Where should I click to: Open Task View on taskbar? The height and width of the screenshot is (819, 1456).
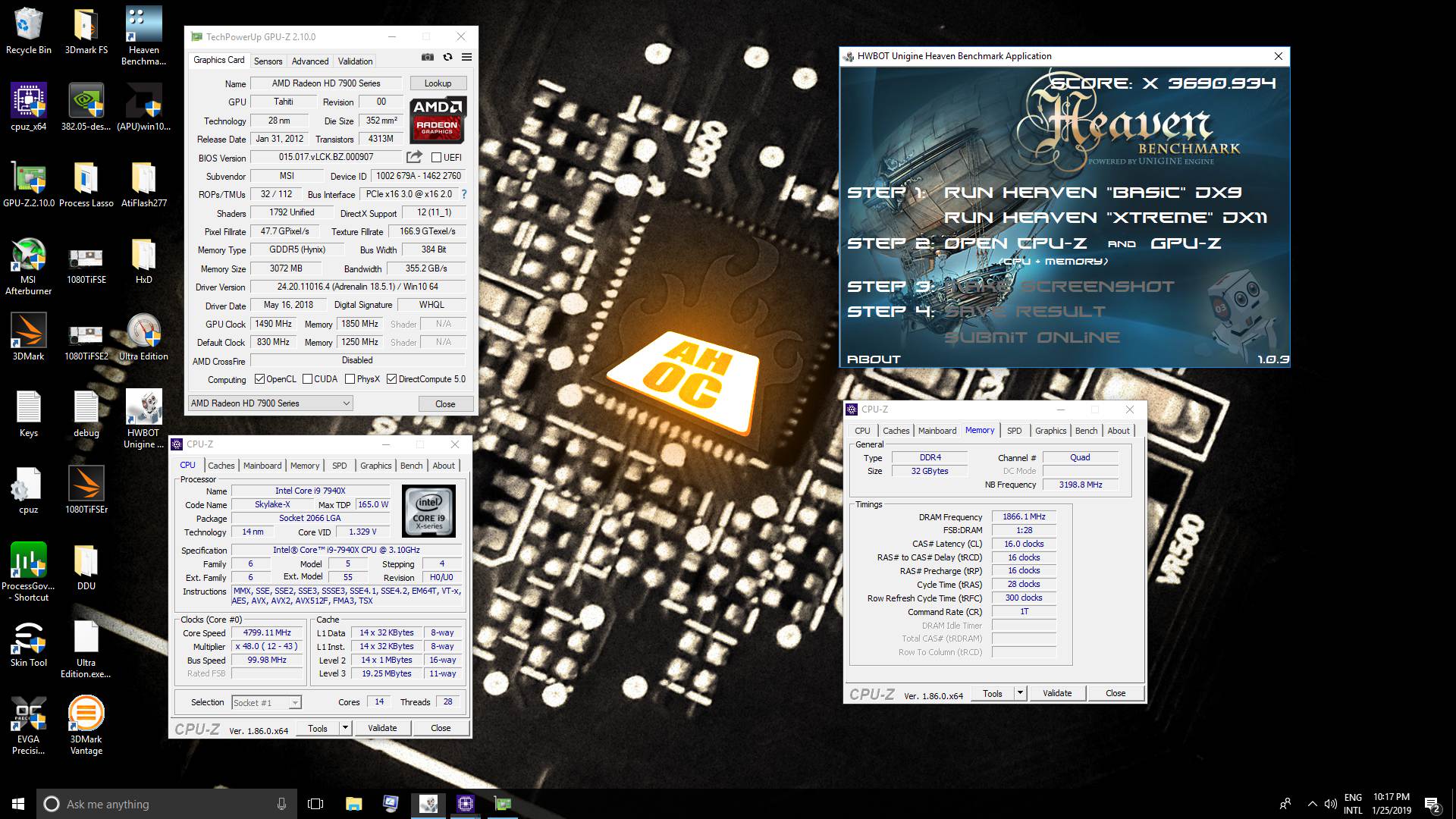click(315, 804)
